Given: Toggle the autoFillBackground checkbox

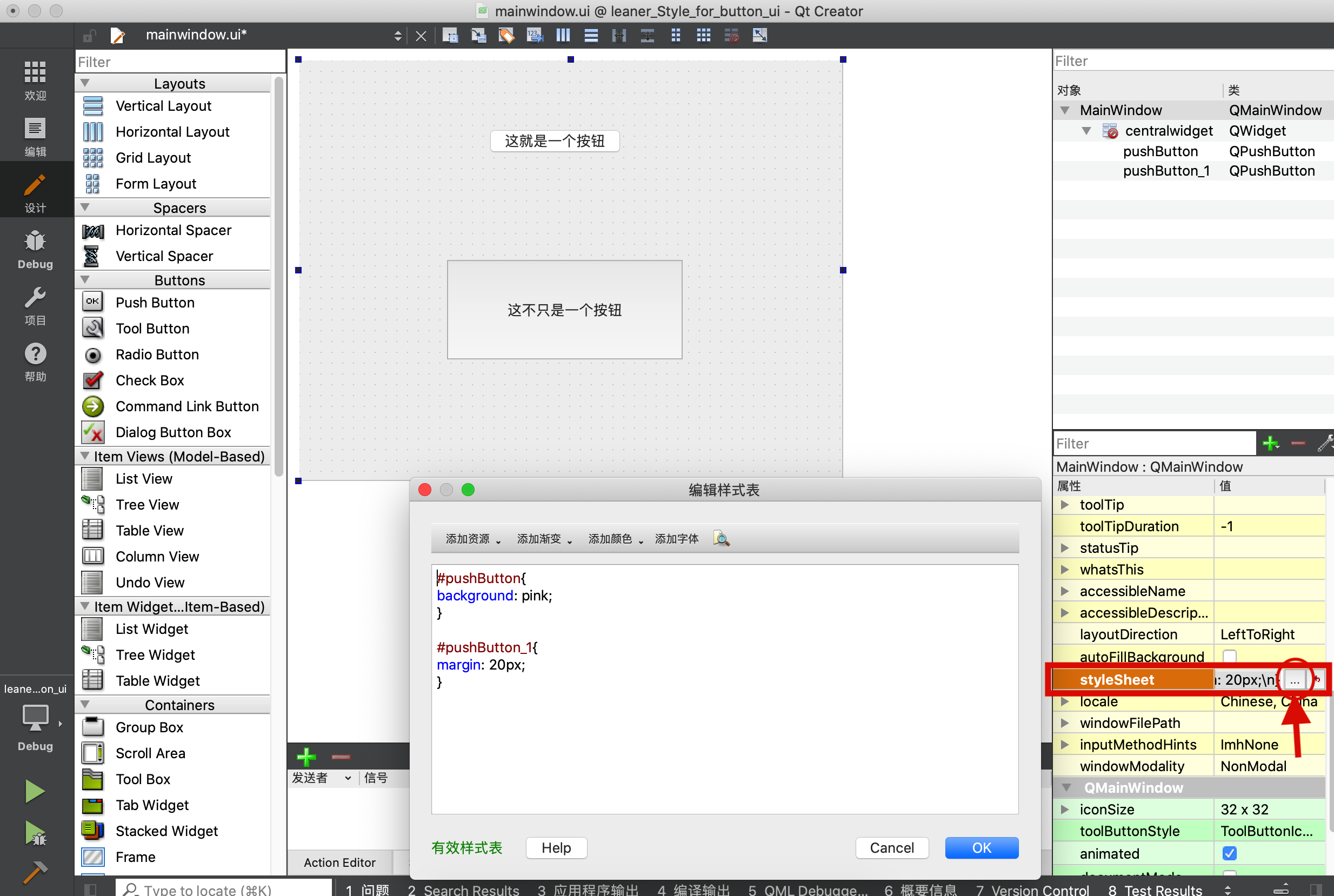Looking at the screenshot, I should (1229, 656).
